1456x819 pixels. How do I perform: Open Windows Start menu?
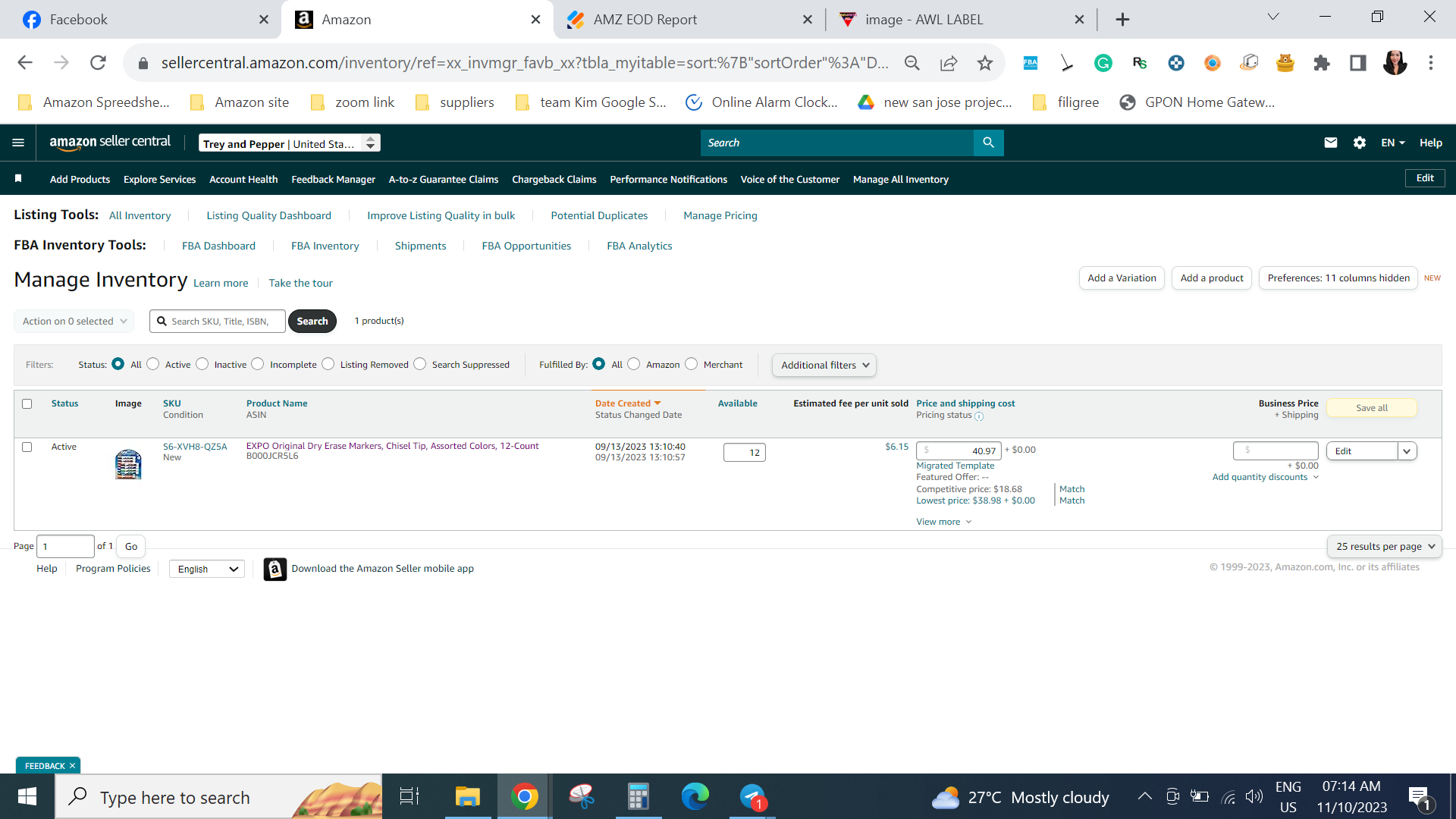pyautogui.click(x=27, y=796)
